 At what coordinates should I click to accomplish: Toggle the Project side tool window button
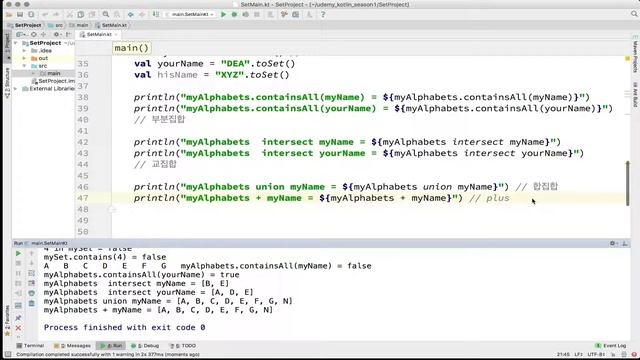pos(7,47)
